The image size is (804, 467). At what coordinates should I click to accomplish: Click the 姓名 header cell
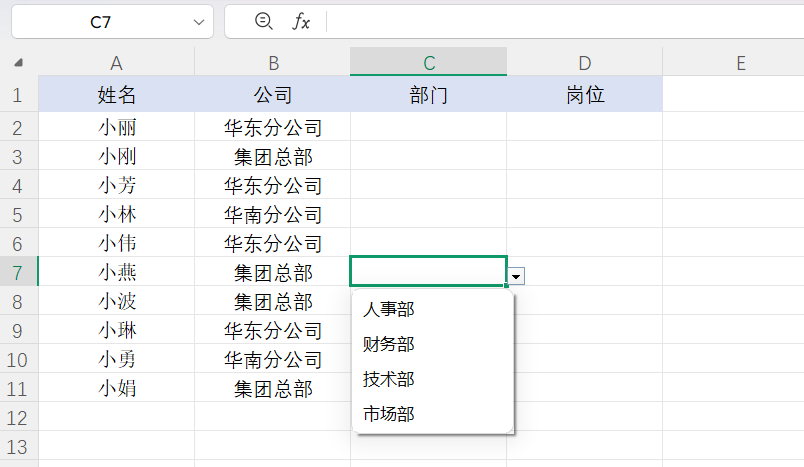(x=116, y=94)
